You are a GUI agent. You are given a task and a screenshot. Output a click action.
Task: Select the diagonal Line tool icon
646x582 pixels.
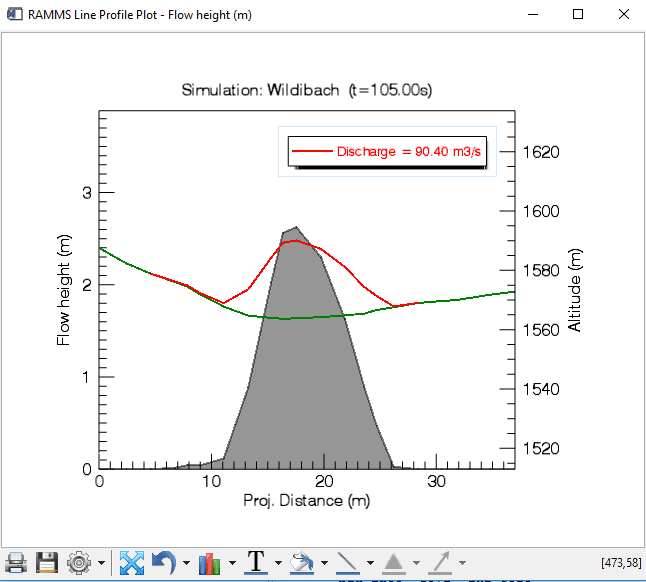point(348,563)
